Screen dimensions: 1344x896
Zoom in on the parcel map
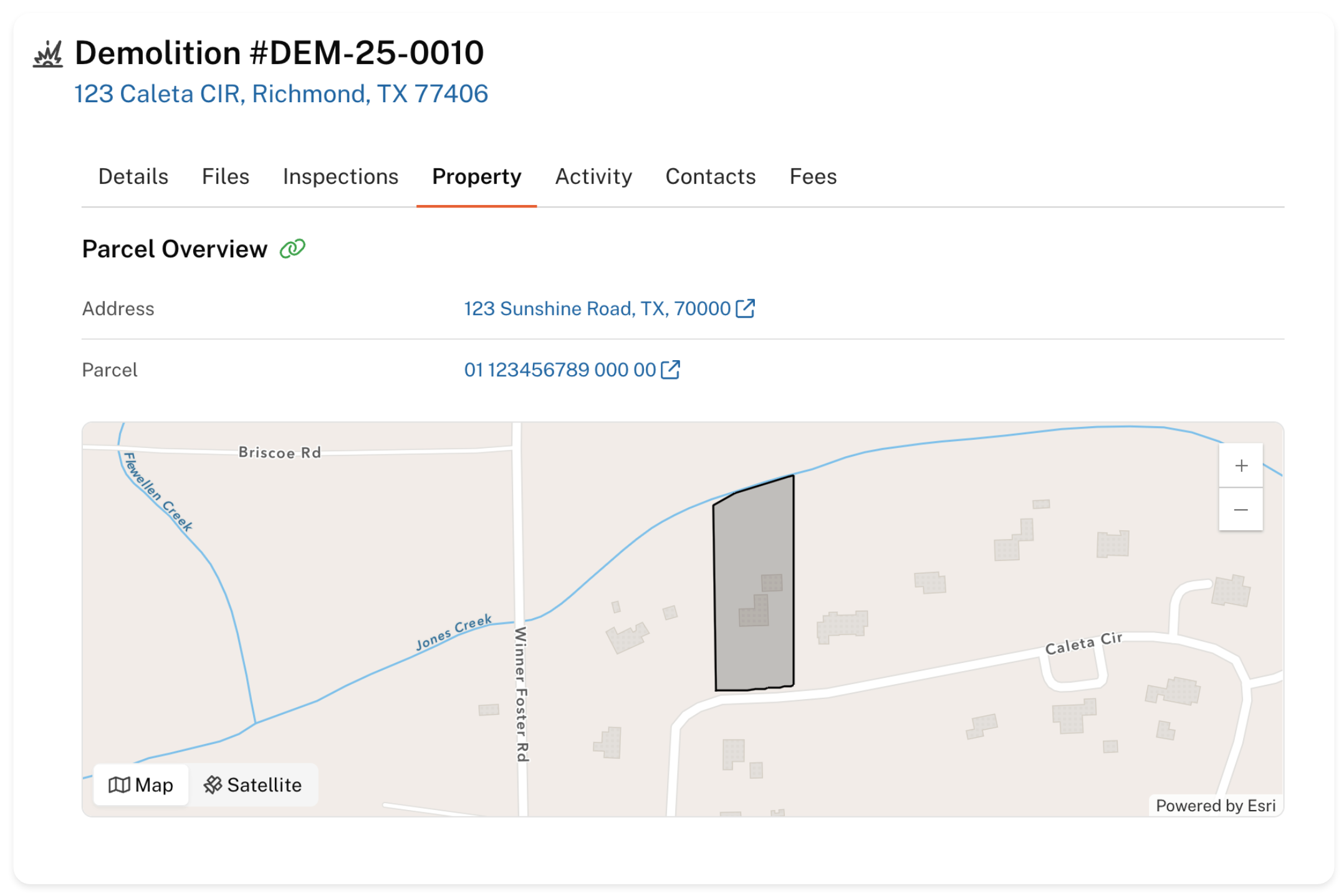click(1241, 465)
